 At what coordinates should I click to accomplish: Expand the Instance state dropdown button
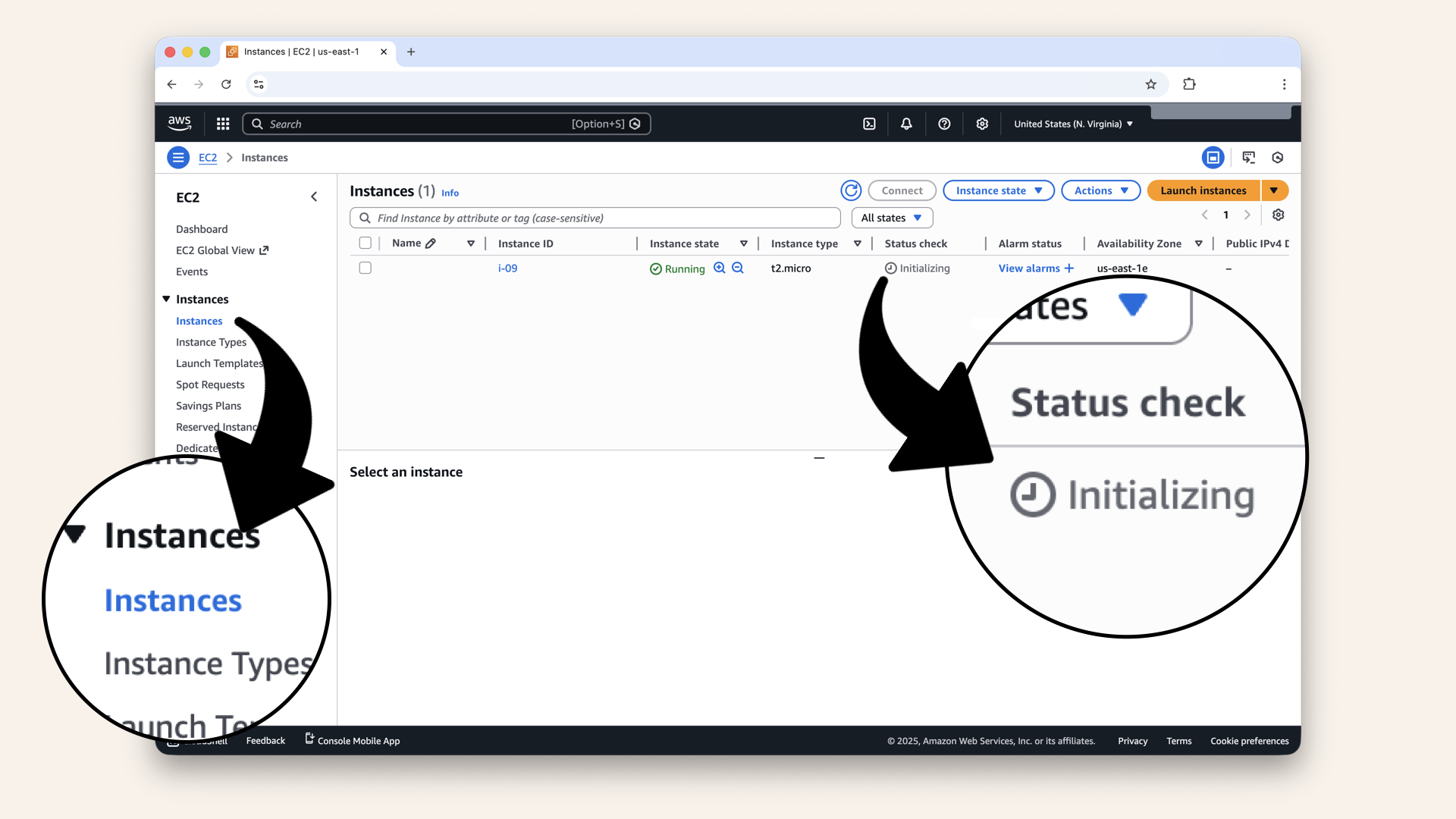(x=998, y=191)
